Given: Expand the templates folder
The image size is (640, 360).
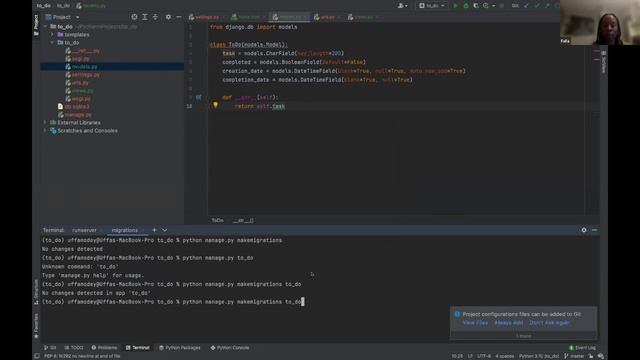Looking at the screenshot, I should coord(52,35).
